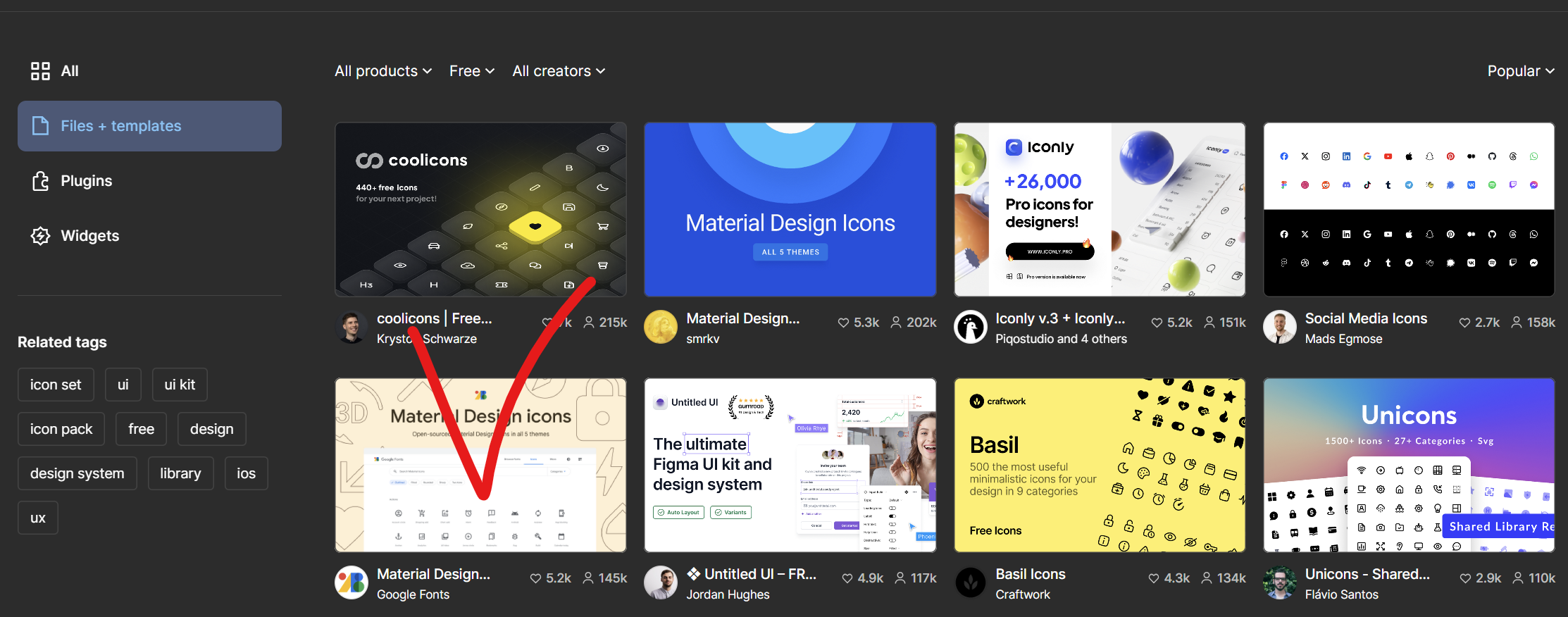Open the blue Material Design Icons thumbnail
Viewport: 1568px width, 617px height.
[790, 209]
